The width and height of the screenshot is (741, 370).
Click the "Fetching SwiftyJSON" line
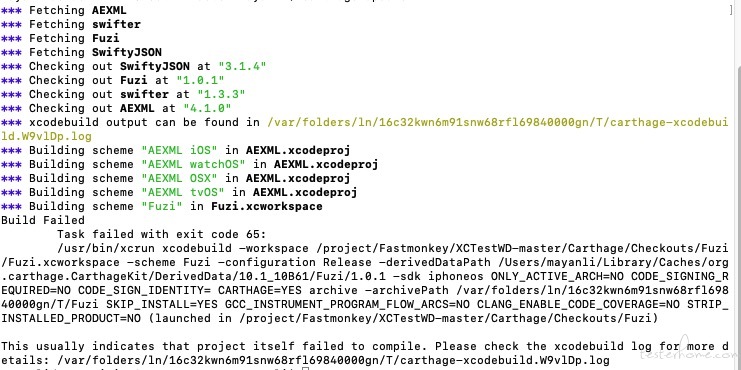click(x=81, y=52)
